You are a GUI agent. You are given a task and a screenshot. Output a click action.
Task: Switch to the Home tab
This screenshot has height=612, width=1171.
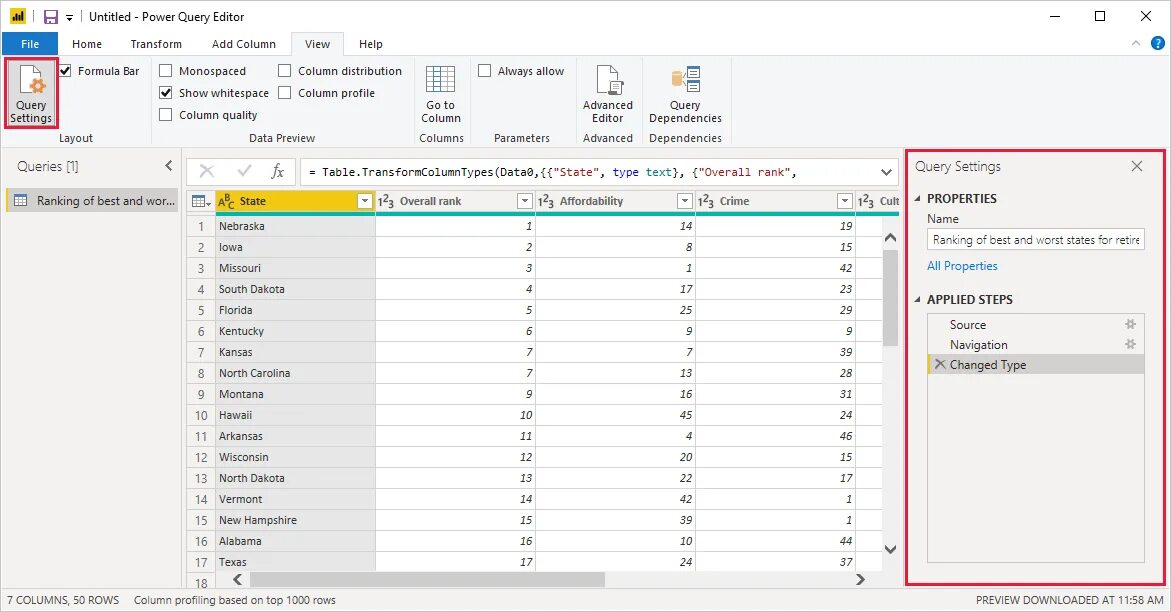pyautogui.click(x=87, y=44)
